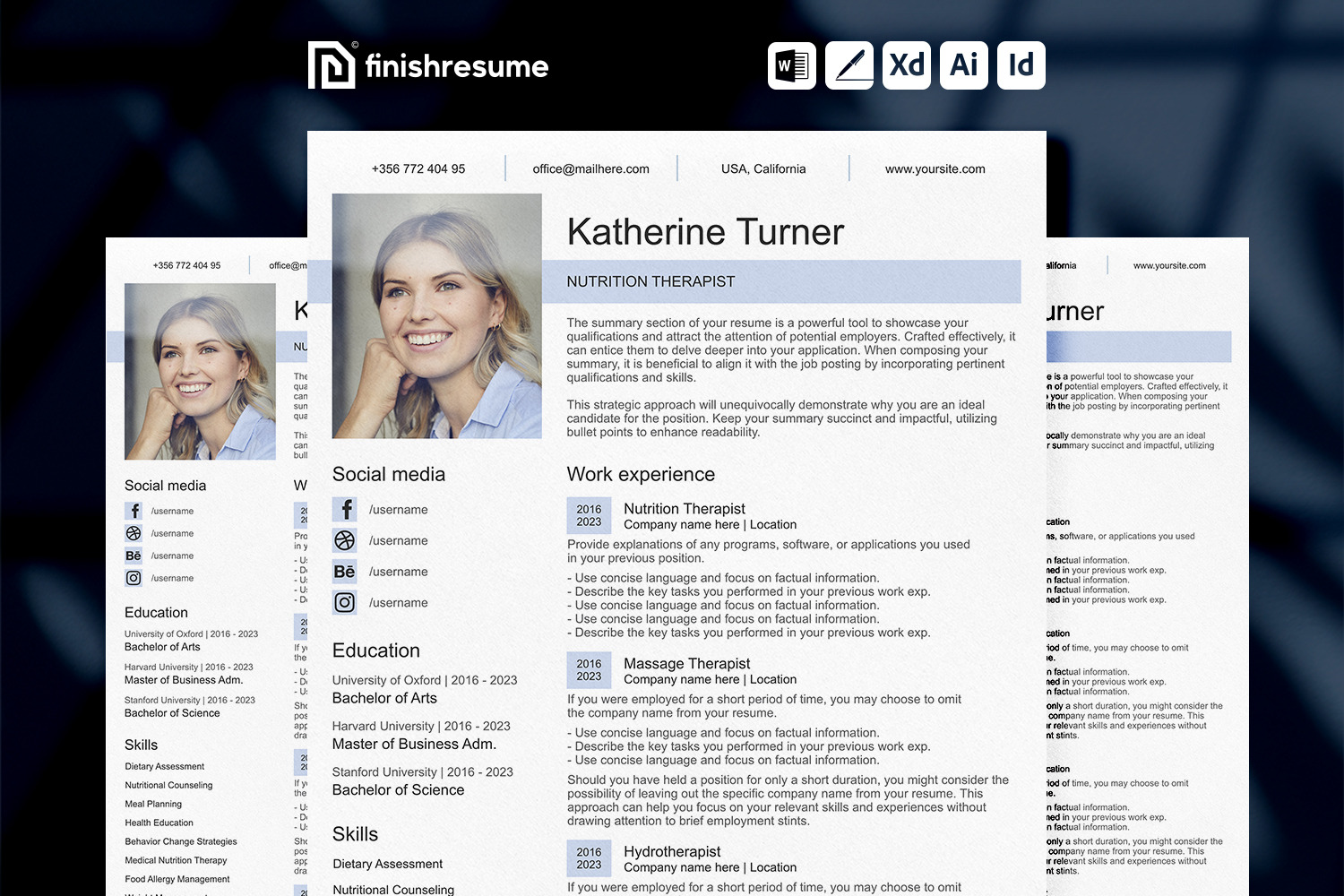This screenshot has width=1344, height=896.
Task: Select the Katherine Turner name heading
Action: [x=705, y=232]
